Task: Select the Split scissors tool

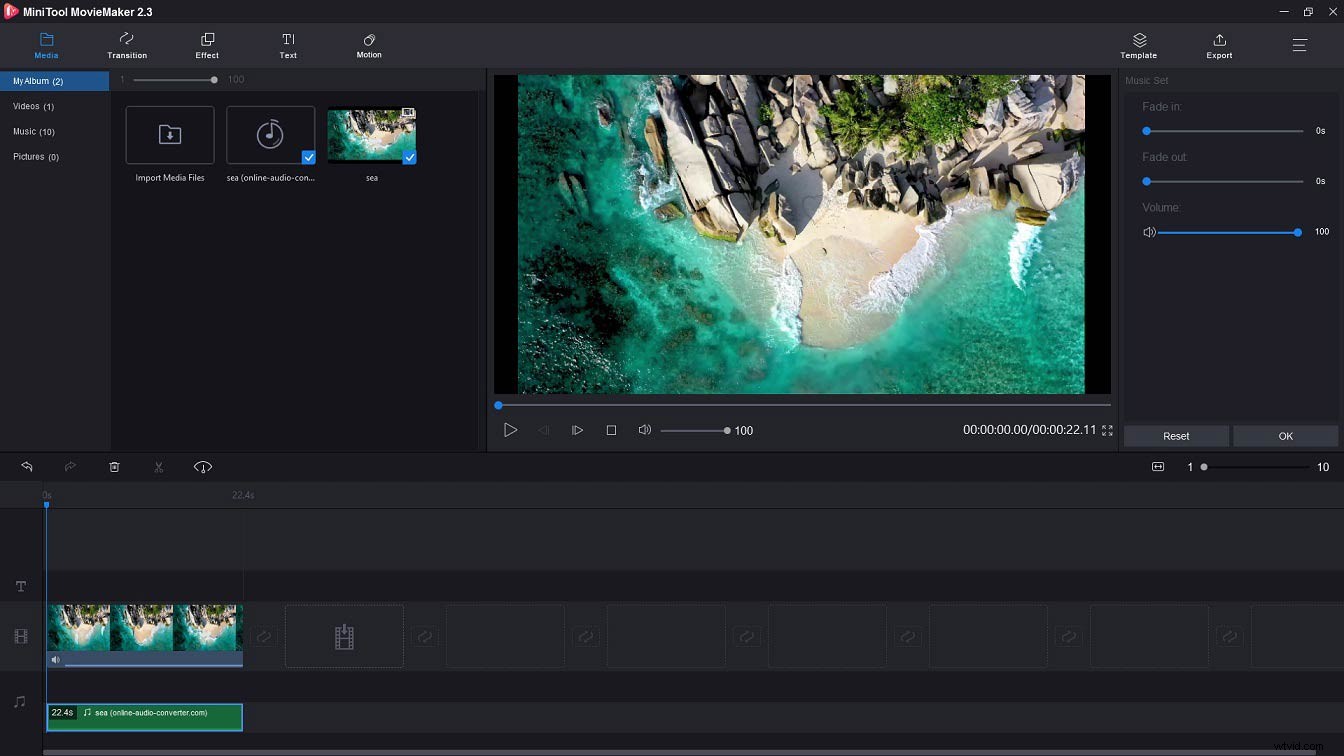Action: 158,466
